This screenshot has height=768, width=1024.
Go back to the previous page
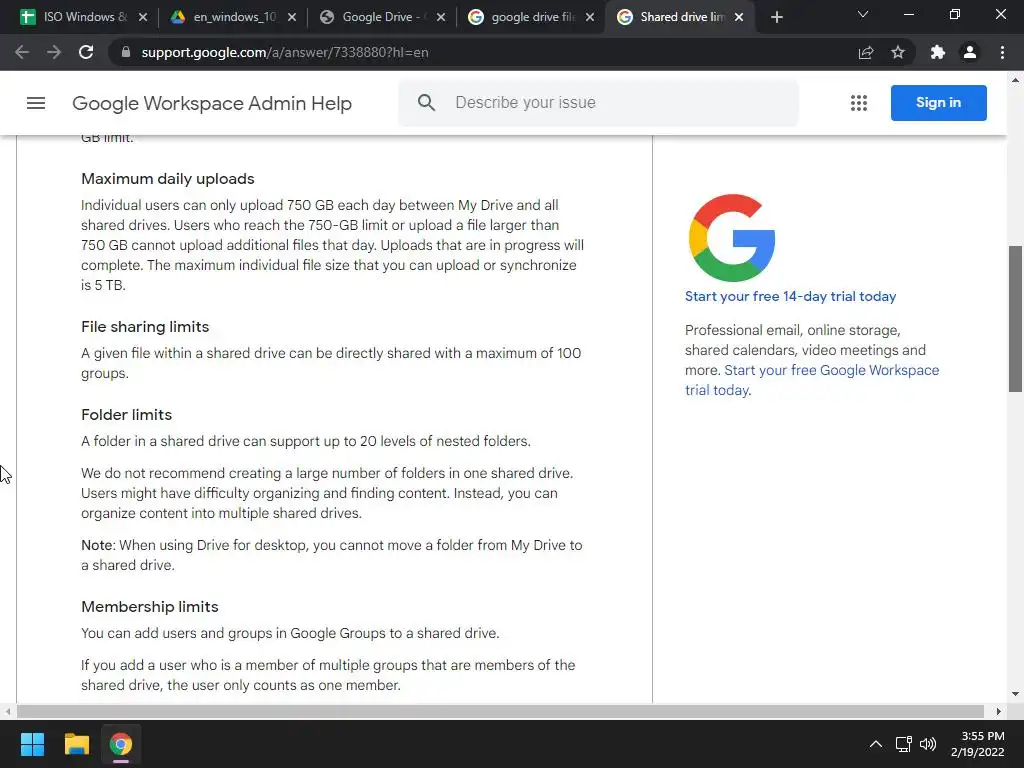click(22, 52)
